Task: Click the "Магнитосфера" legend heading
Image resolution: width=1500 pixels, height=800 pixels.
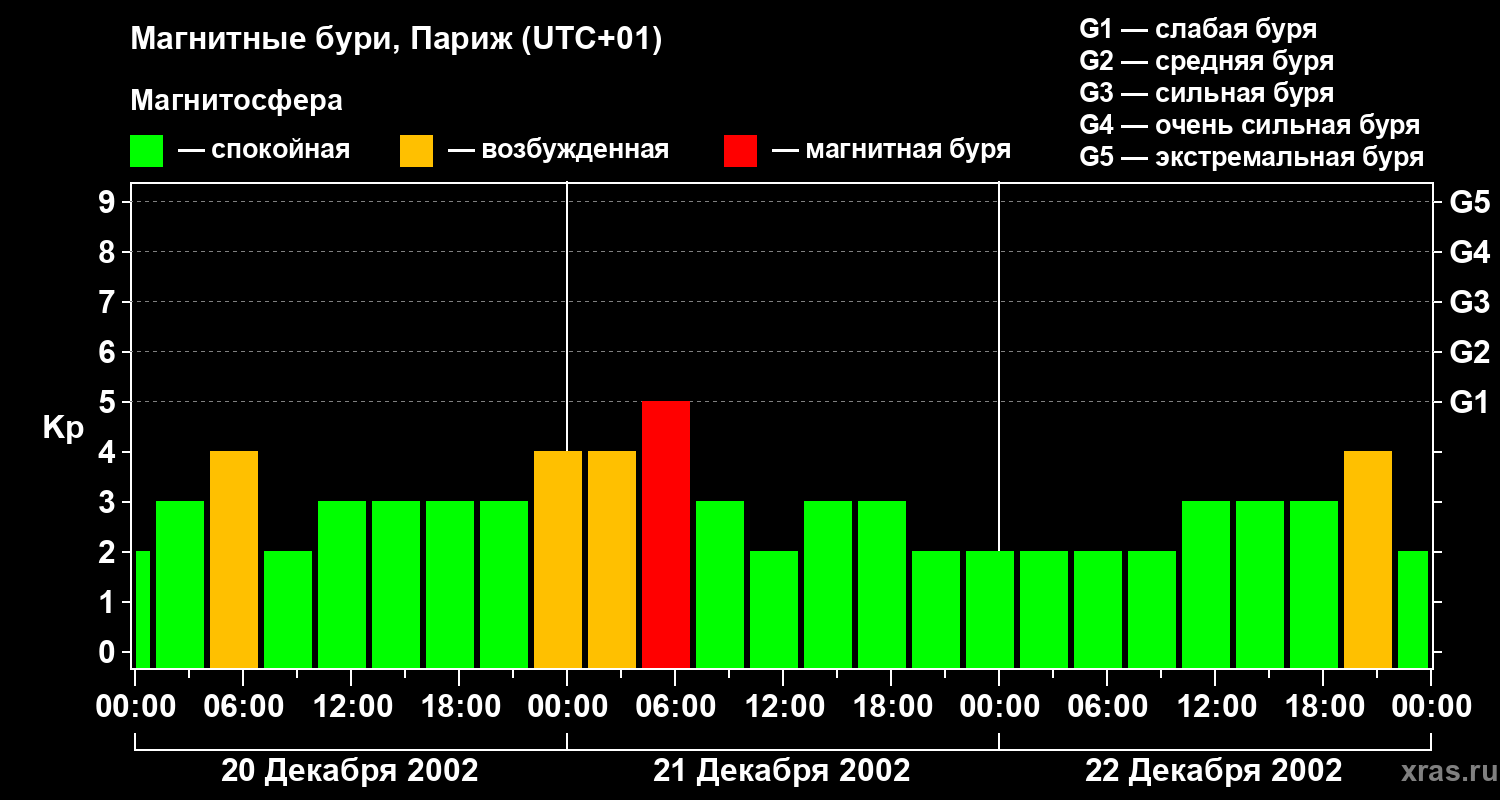Action: click(236, 101)
